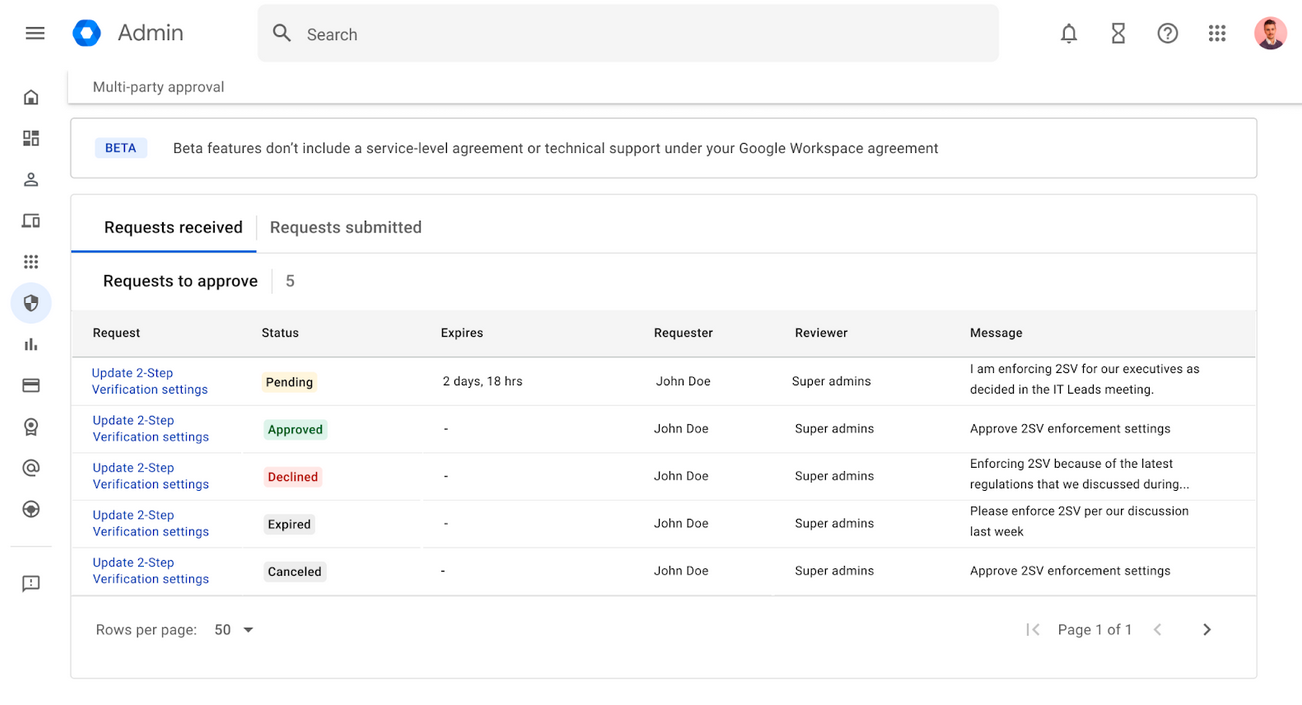1302x705 pixels.
Task: Click the notifications bell icon
Action: point(1068,33)
